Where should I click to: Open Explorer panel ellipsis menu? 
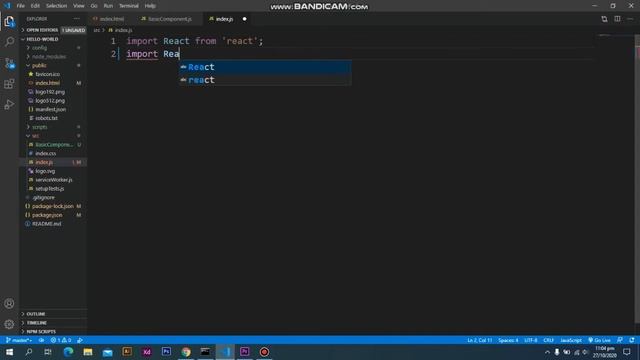coord(77,19)
